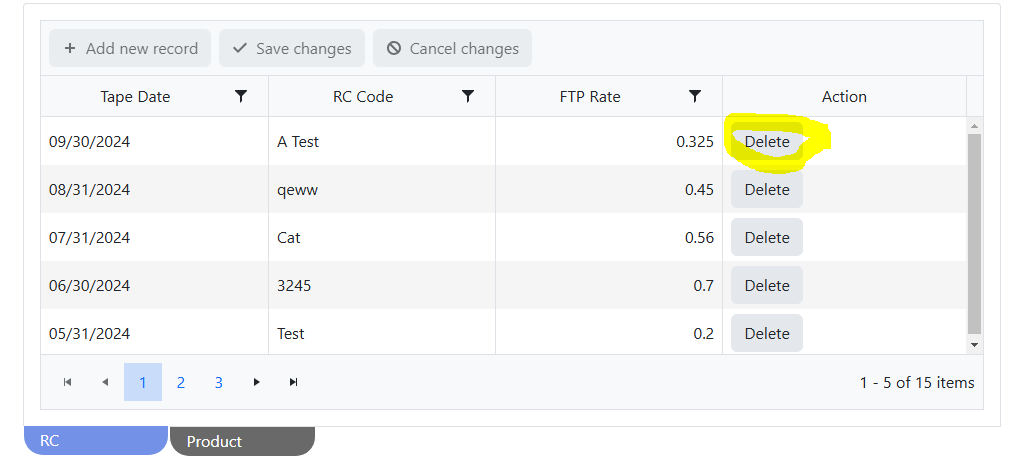Select the FTP Rate cell showing 0.7
This screenshot has height=472, width=1036.
coord(608,286)
